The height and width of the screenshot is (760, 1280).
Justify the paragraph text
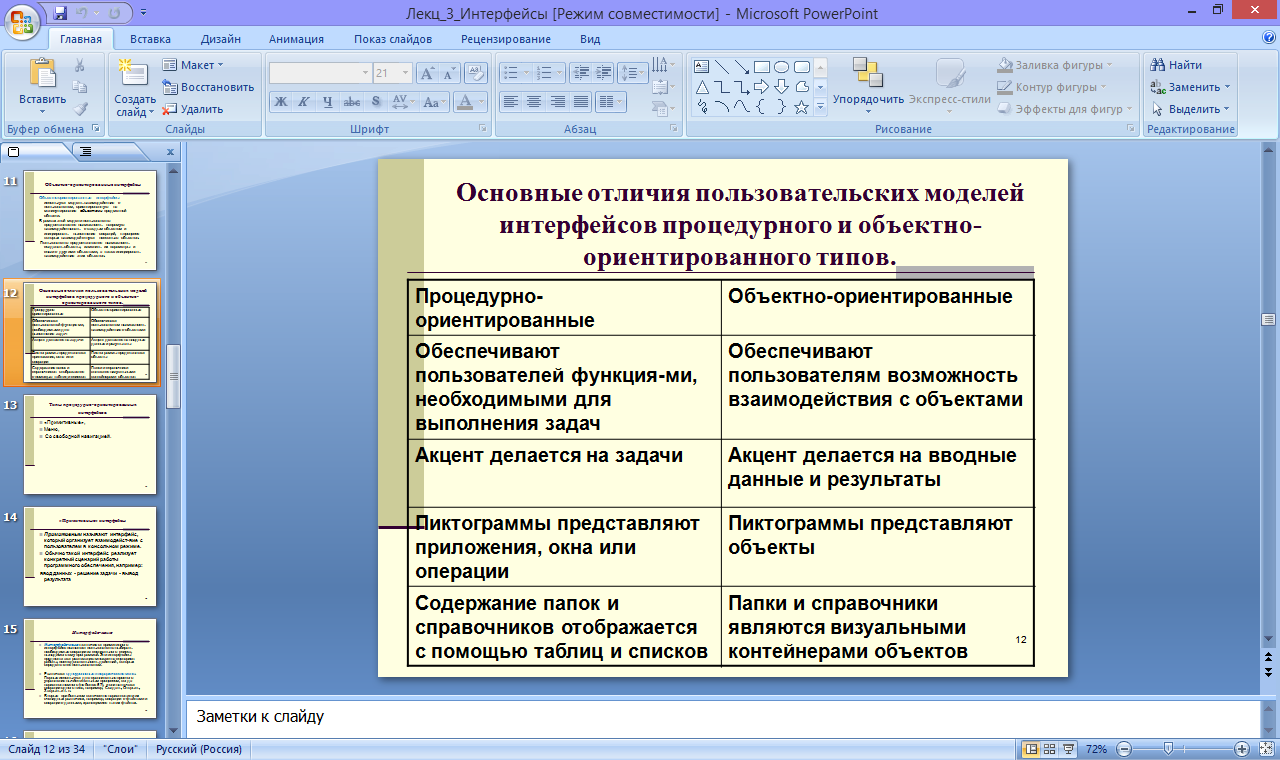(x=580, y=101)
